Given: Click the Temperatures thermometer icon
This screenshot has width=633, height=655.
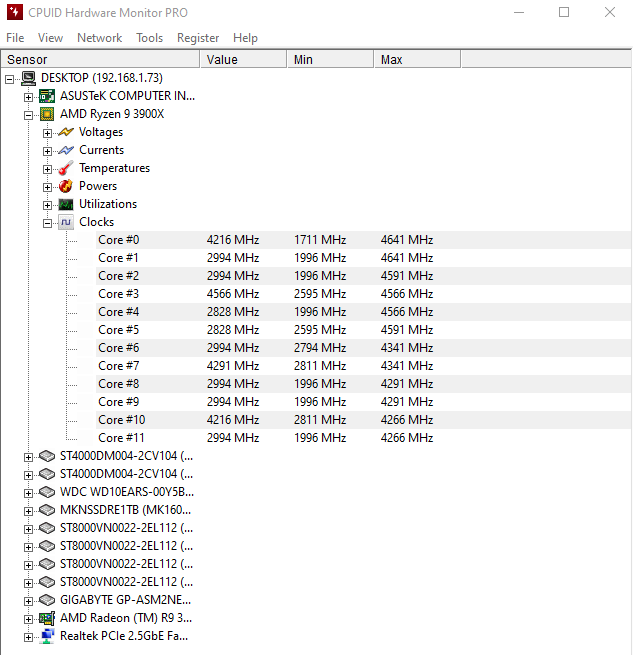Looking at the screenshot, I should (x=66, y=168).
